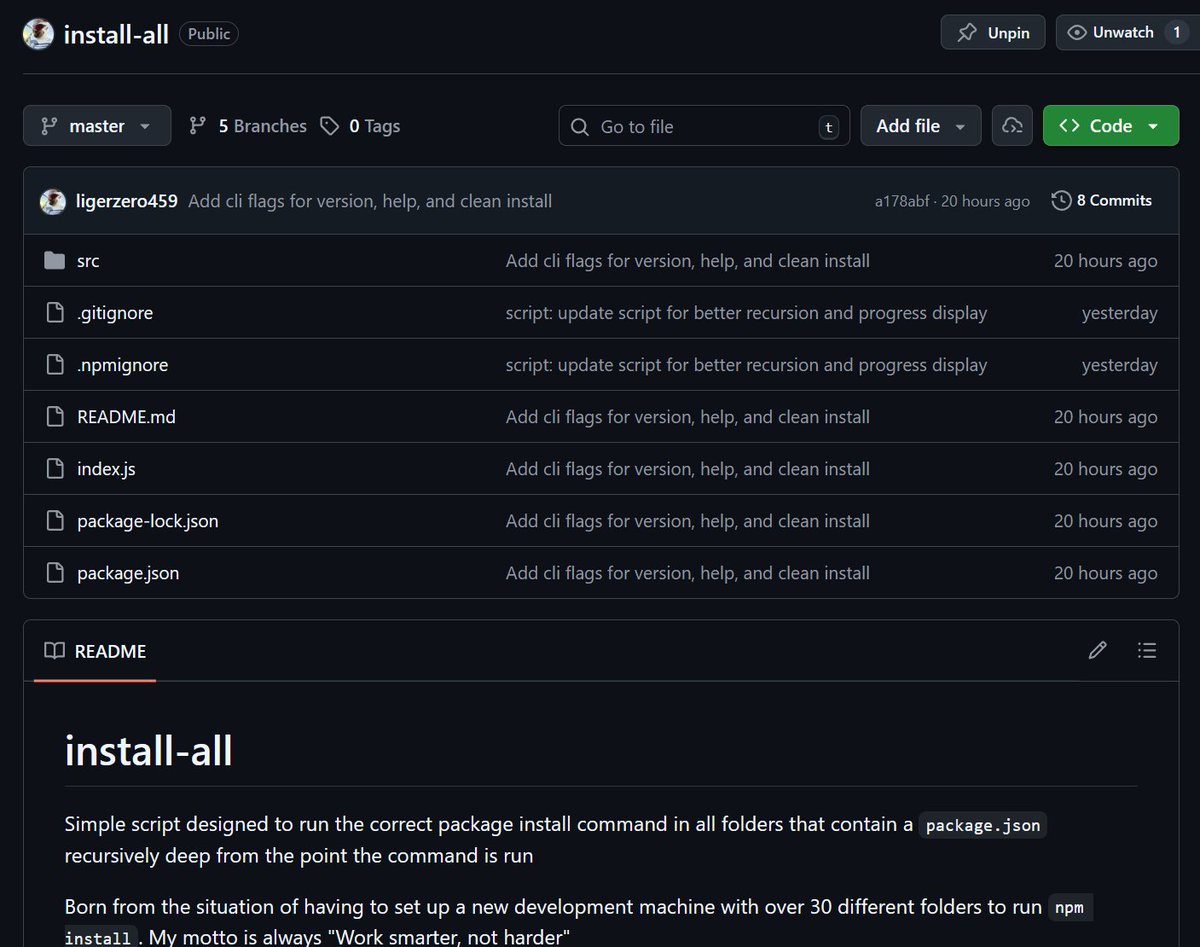The height and width of the screenshot is (947, 1200).
Task: Open the .gitignore row commit message
Action: (746, 313)
